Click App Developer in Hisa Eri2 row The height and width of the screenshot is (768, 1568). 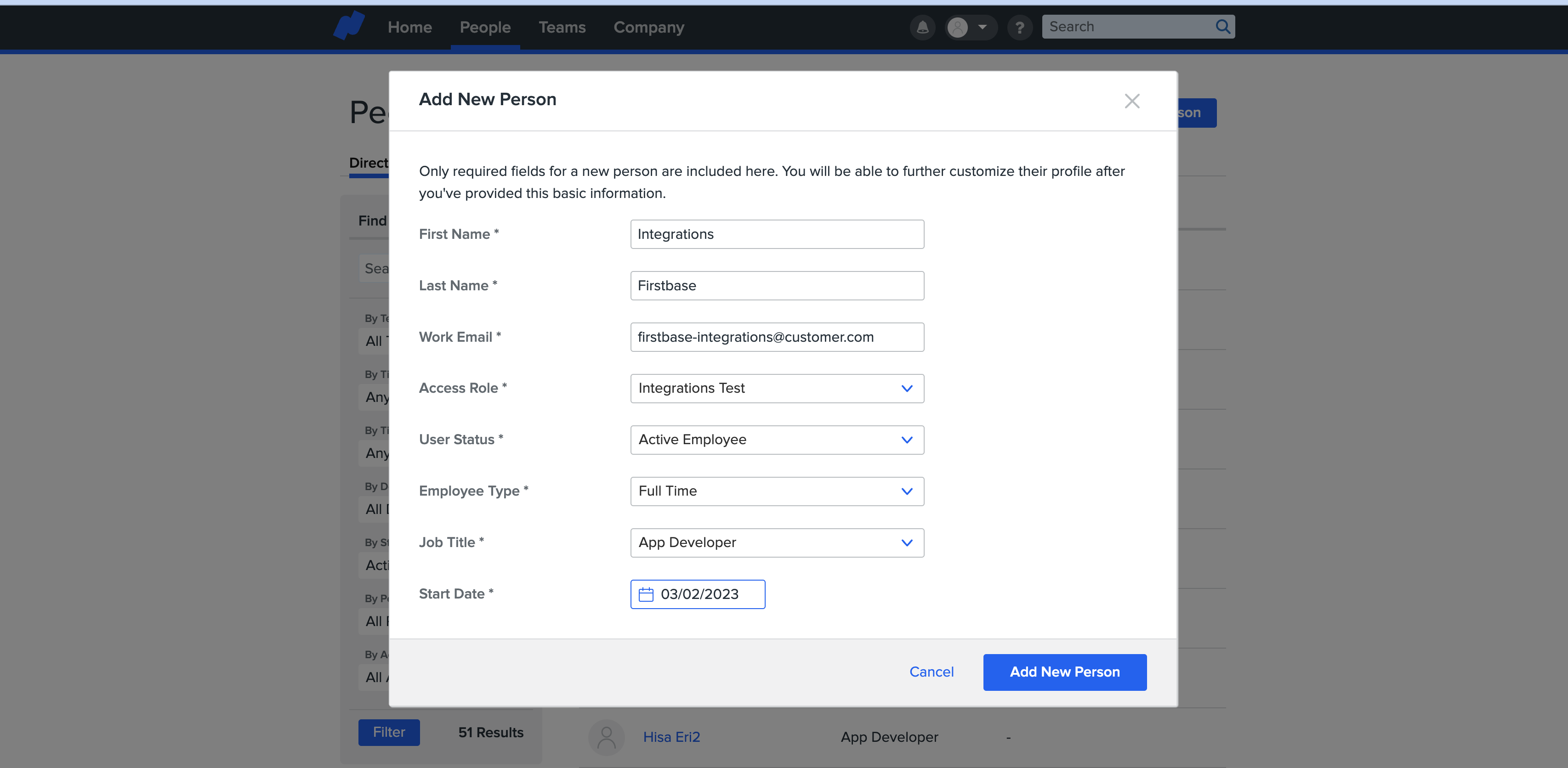tap(889, 738)
